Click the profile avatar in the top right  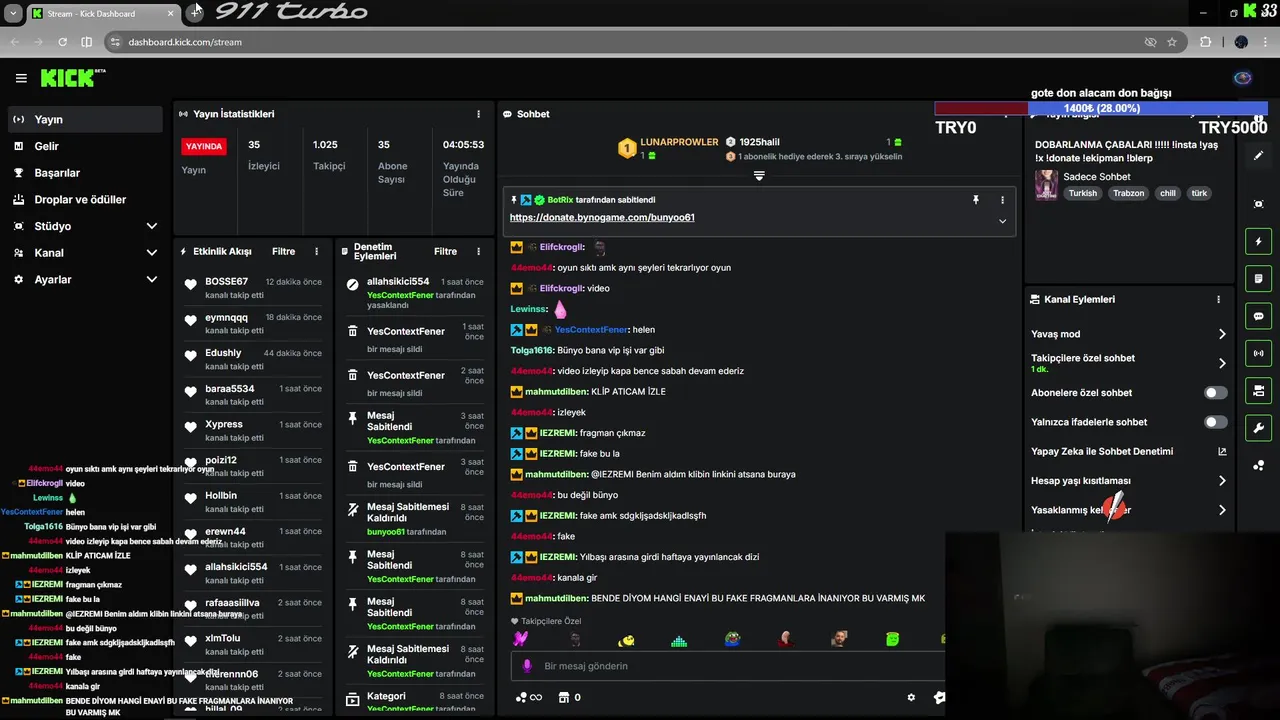point(1243,78)
